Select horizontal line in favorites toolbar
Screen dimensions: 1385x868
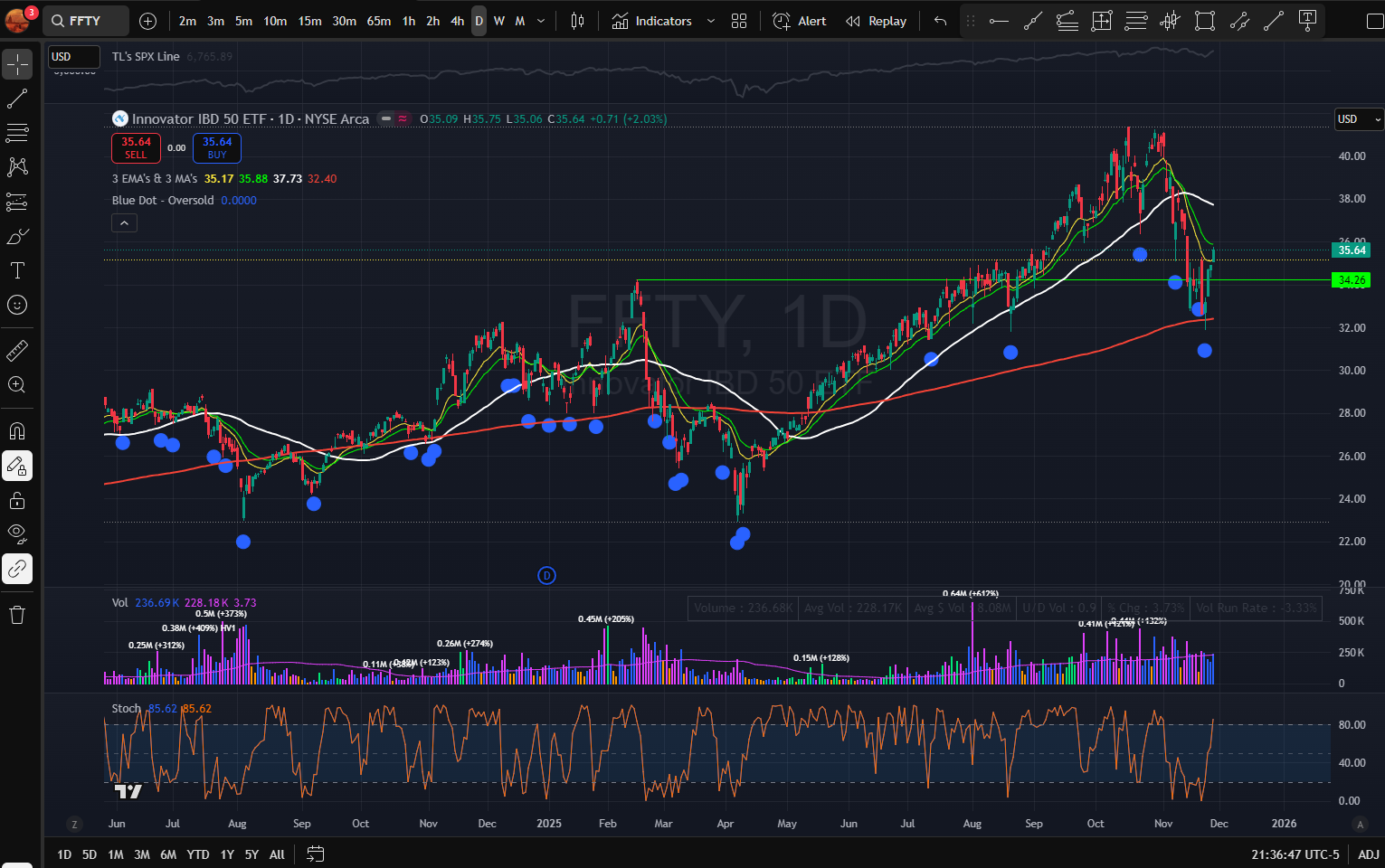point(999,21)
